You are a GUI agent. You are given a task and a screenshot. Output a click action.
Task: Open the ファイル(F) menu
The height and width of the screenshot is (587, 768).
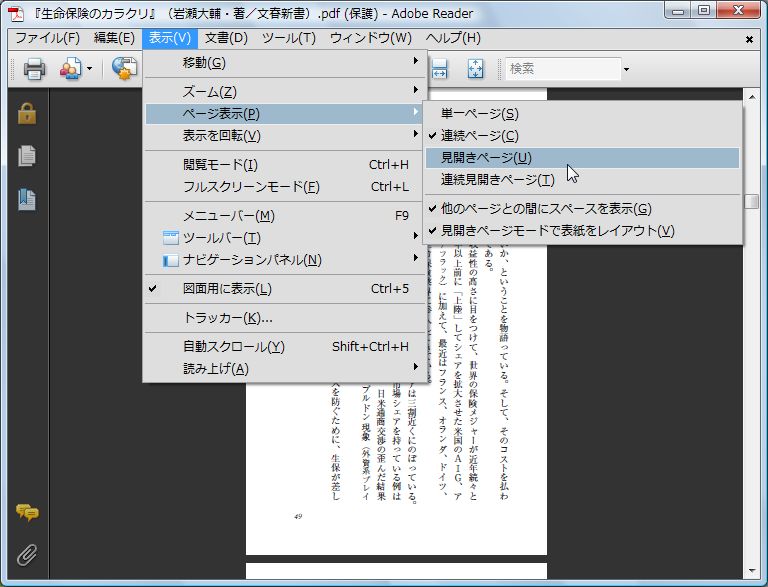tap(48, 38)
